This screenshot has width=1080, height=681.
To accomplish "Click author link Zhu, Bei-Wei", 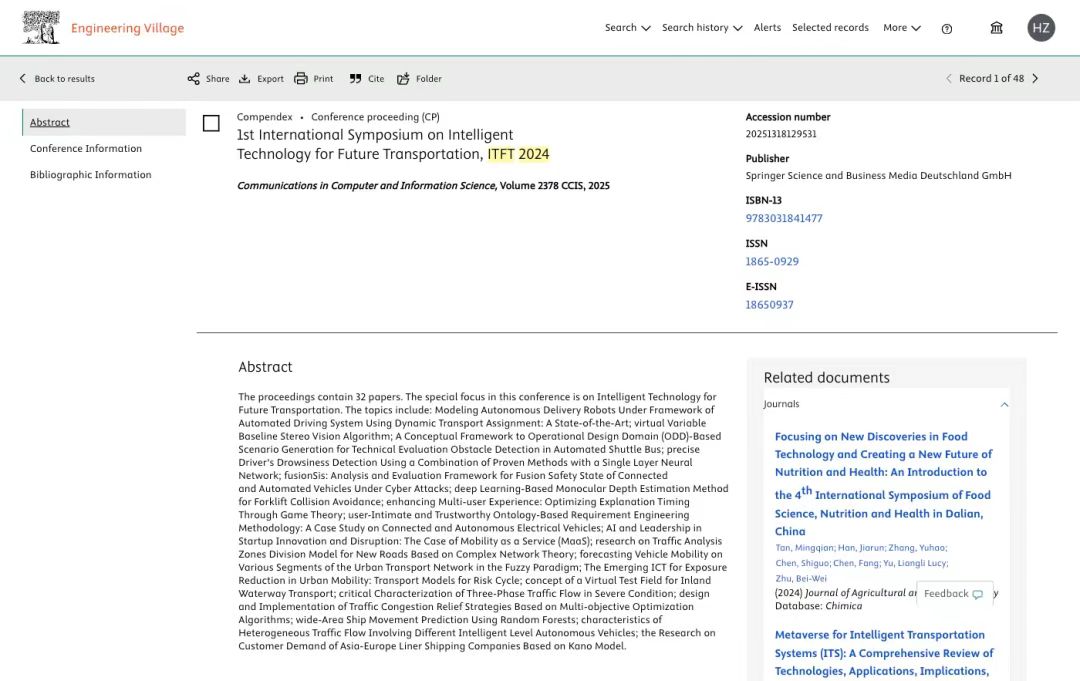I will [801, 579].
